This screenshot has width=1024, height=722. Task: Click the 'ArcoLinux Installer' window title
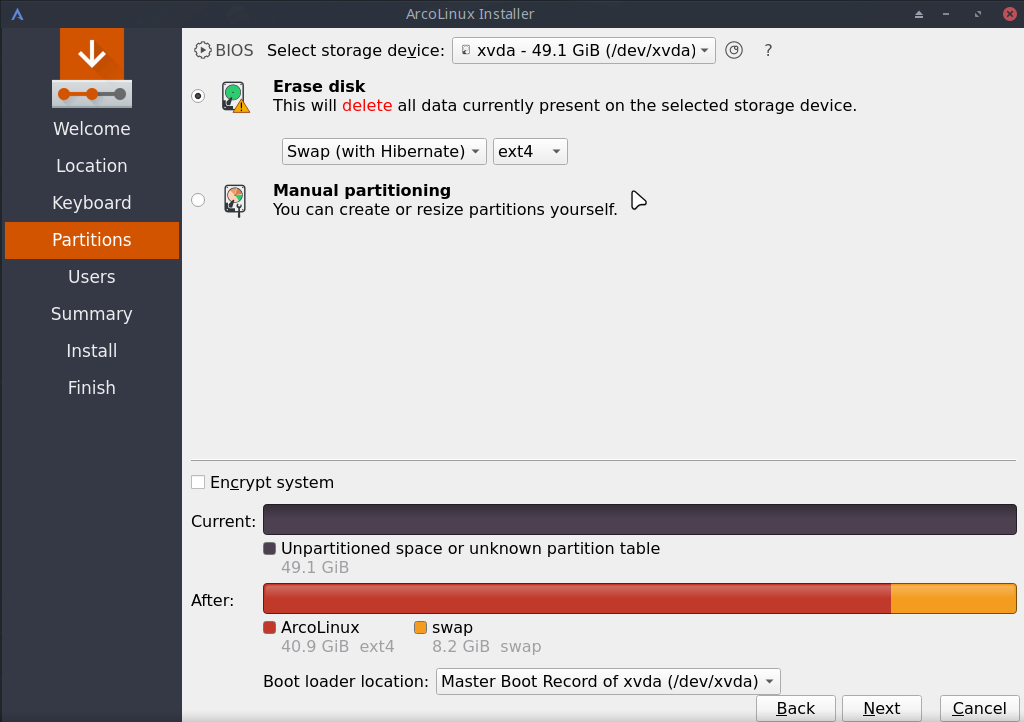tap(470, 14)
